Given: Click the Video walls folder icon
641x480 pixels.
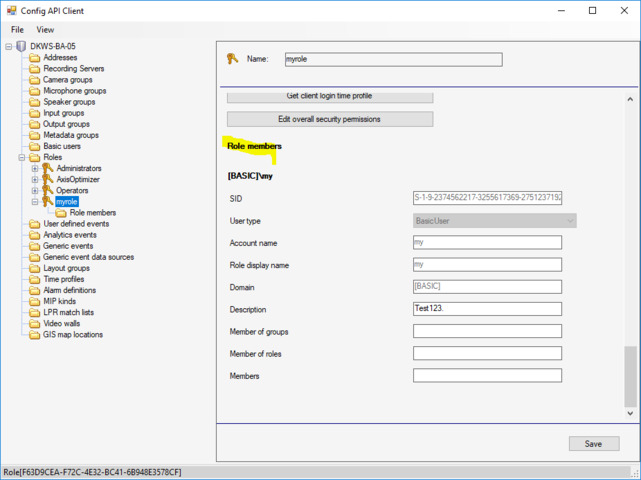Looking at the screenshot, I should click(x=35, y=324).
